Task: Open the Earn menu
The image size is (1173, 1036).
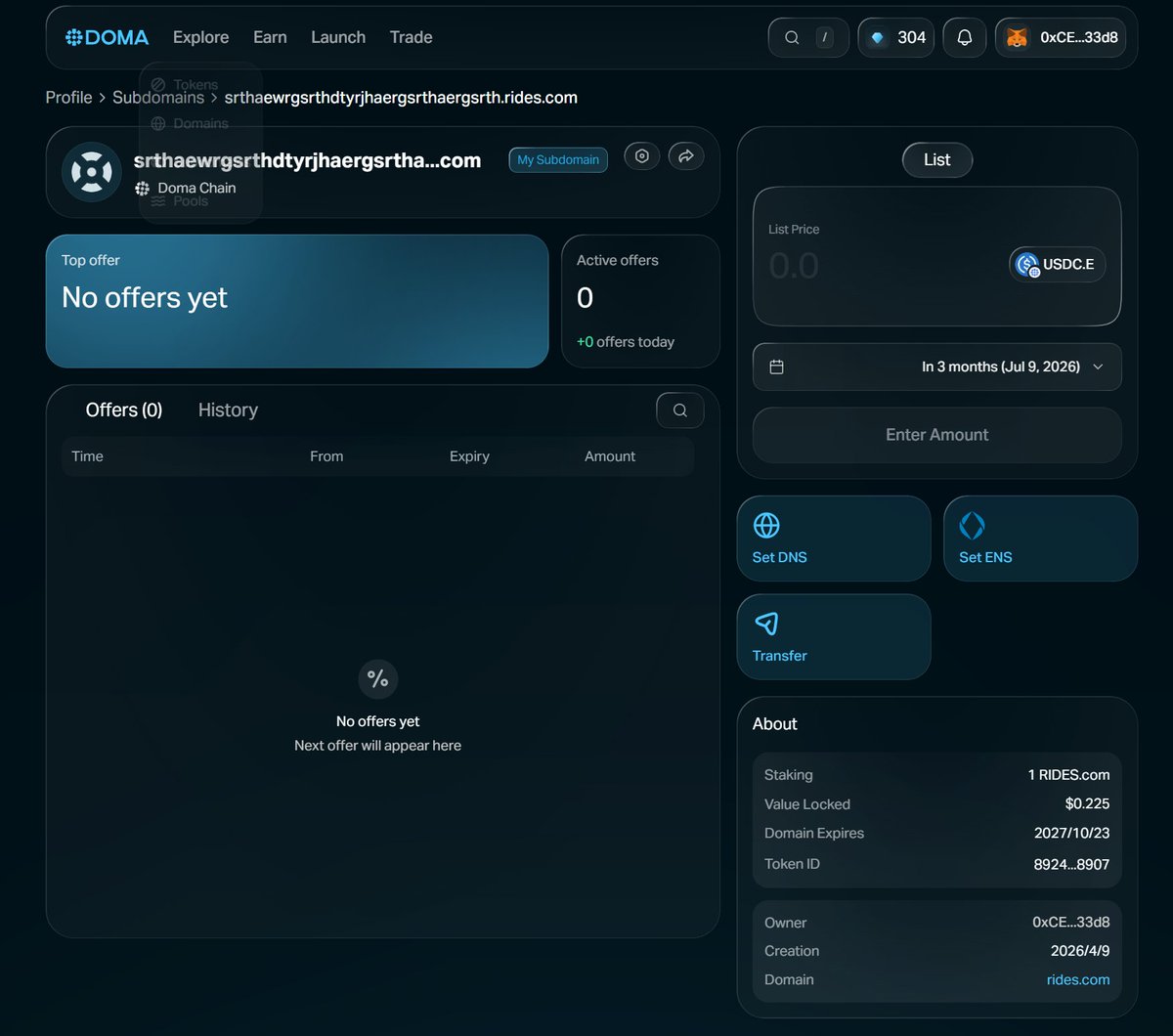Action: click(x=270, y=37)
